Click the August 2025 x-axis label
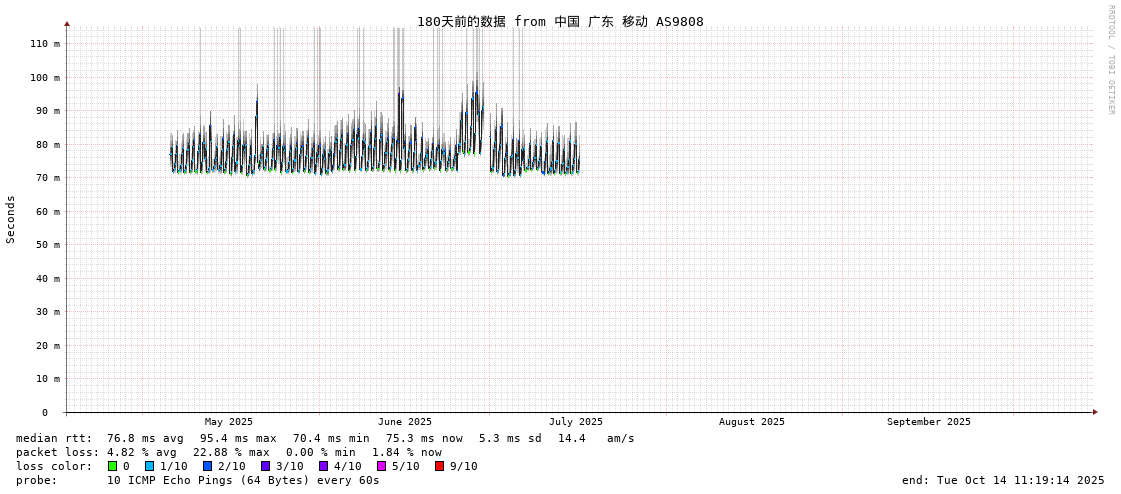 (752, 422)
